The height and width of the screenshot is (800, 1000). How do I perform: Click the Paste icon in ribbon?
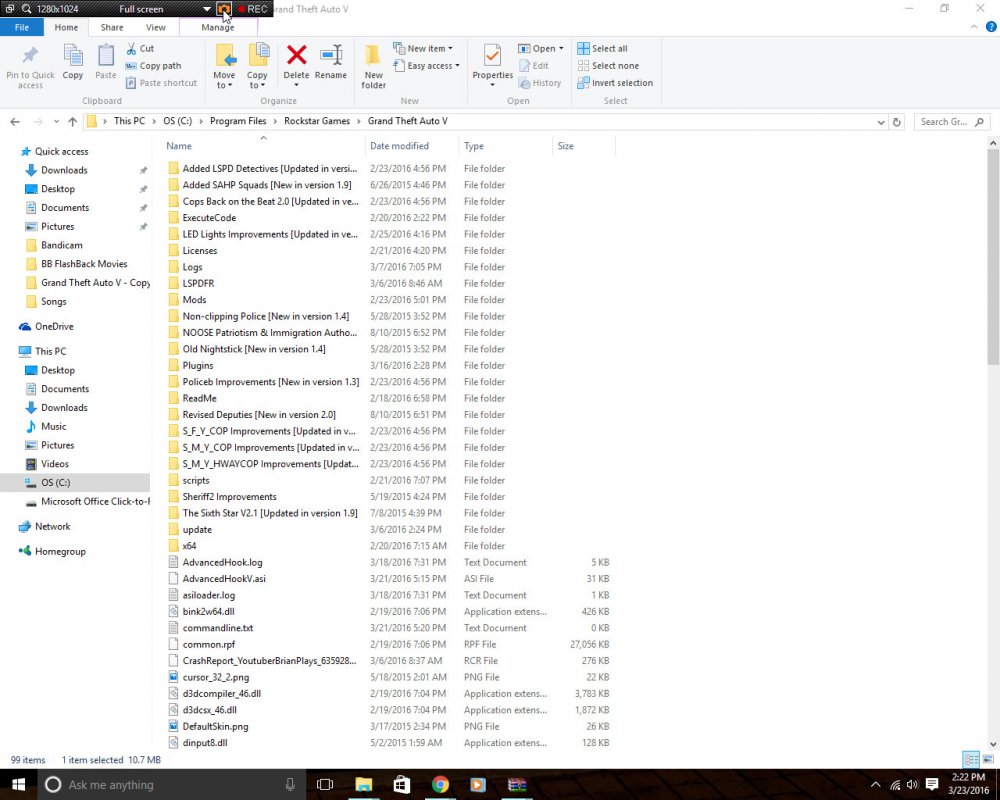click(x=106, y=56)
